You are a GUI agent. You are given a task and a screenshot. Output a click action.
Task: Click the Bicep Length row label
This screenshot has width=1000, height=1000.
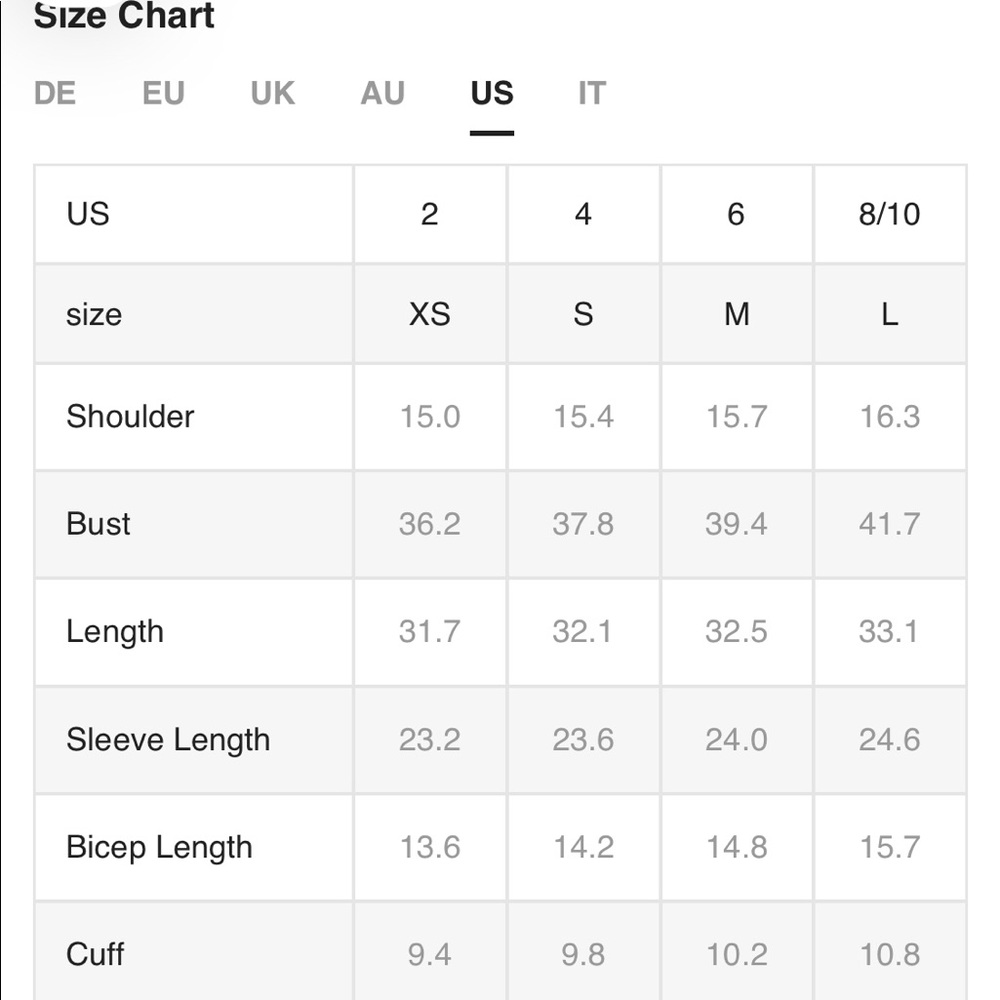159,848
